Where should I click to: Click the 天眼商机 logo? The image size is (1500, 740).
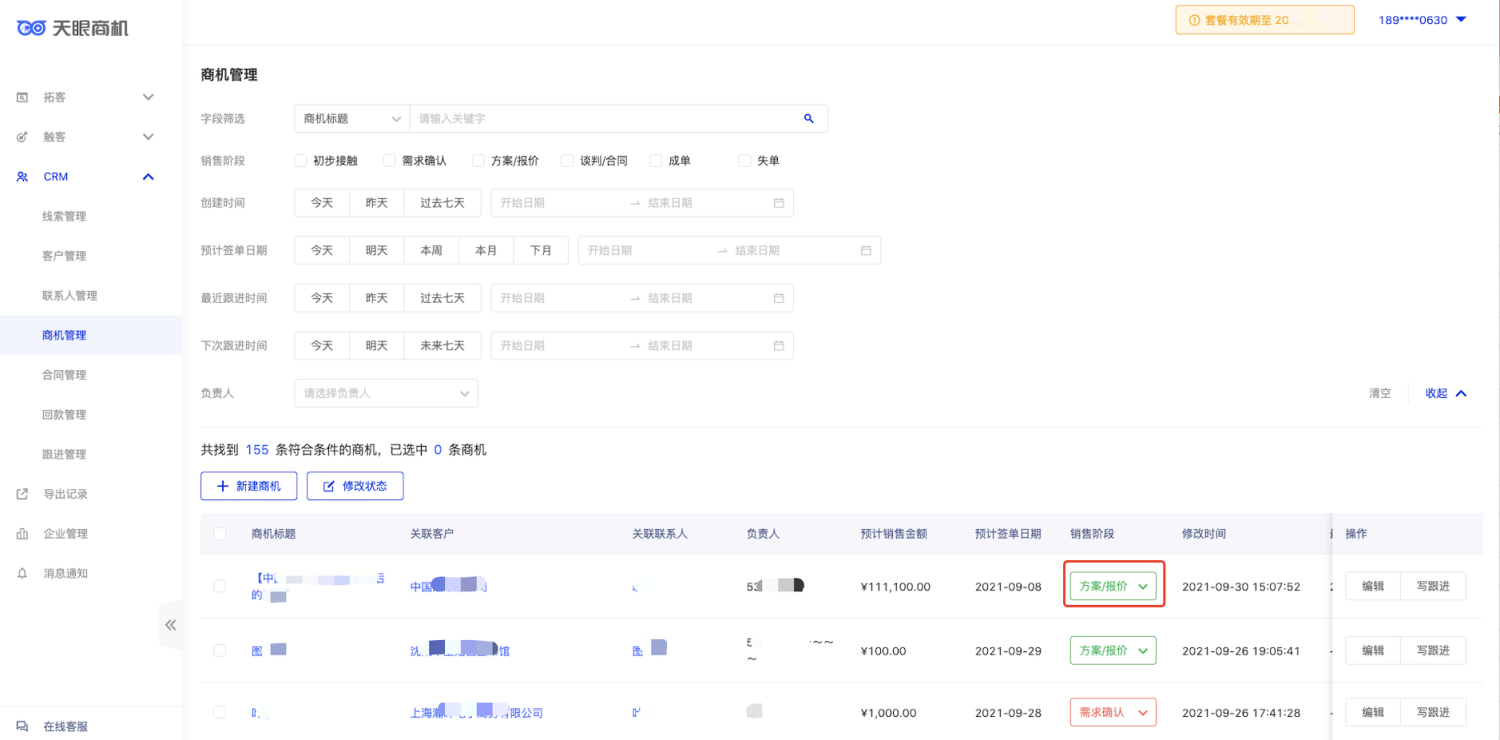pyautogui.click(x=72, y=28)
